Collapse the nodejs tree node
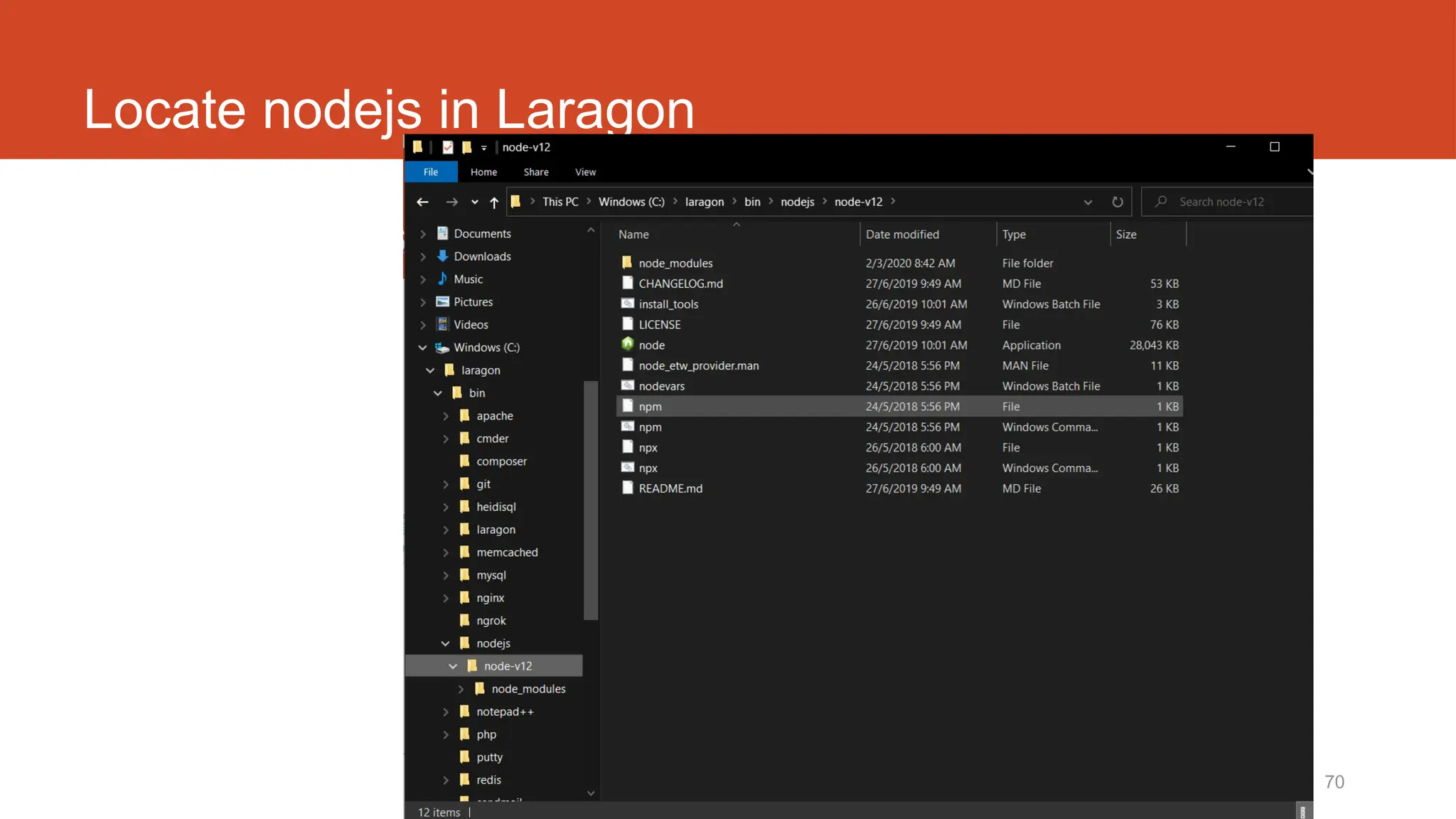The image size is (1456, 819). coord(446,643)
